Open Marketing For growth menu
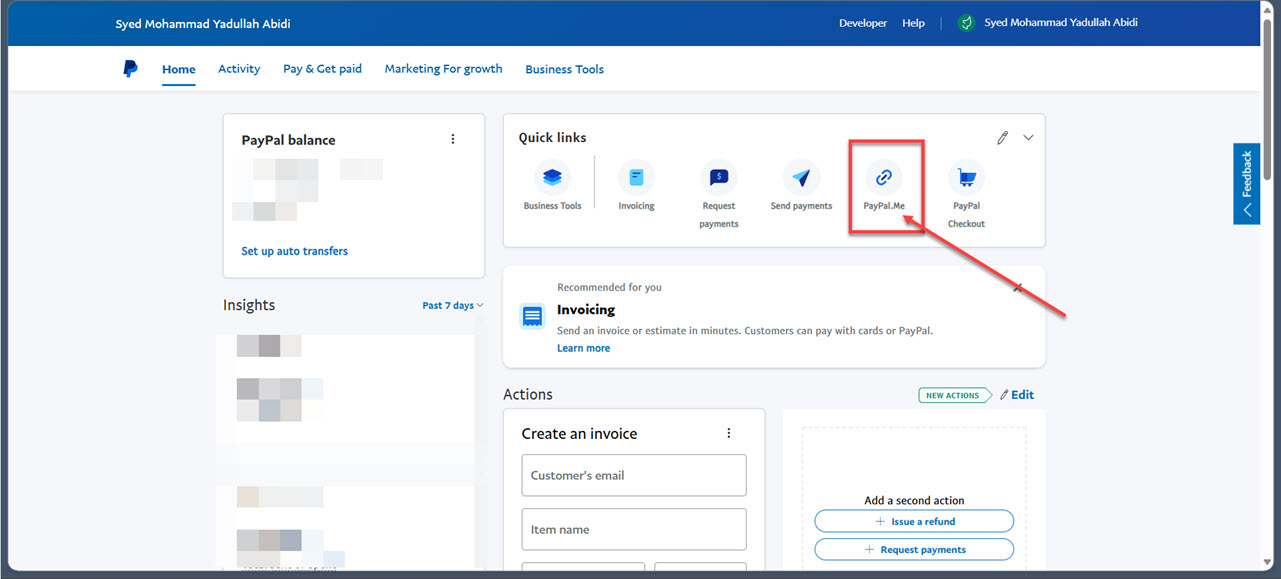 pos(443,69)
